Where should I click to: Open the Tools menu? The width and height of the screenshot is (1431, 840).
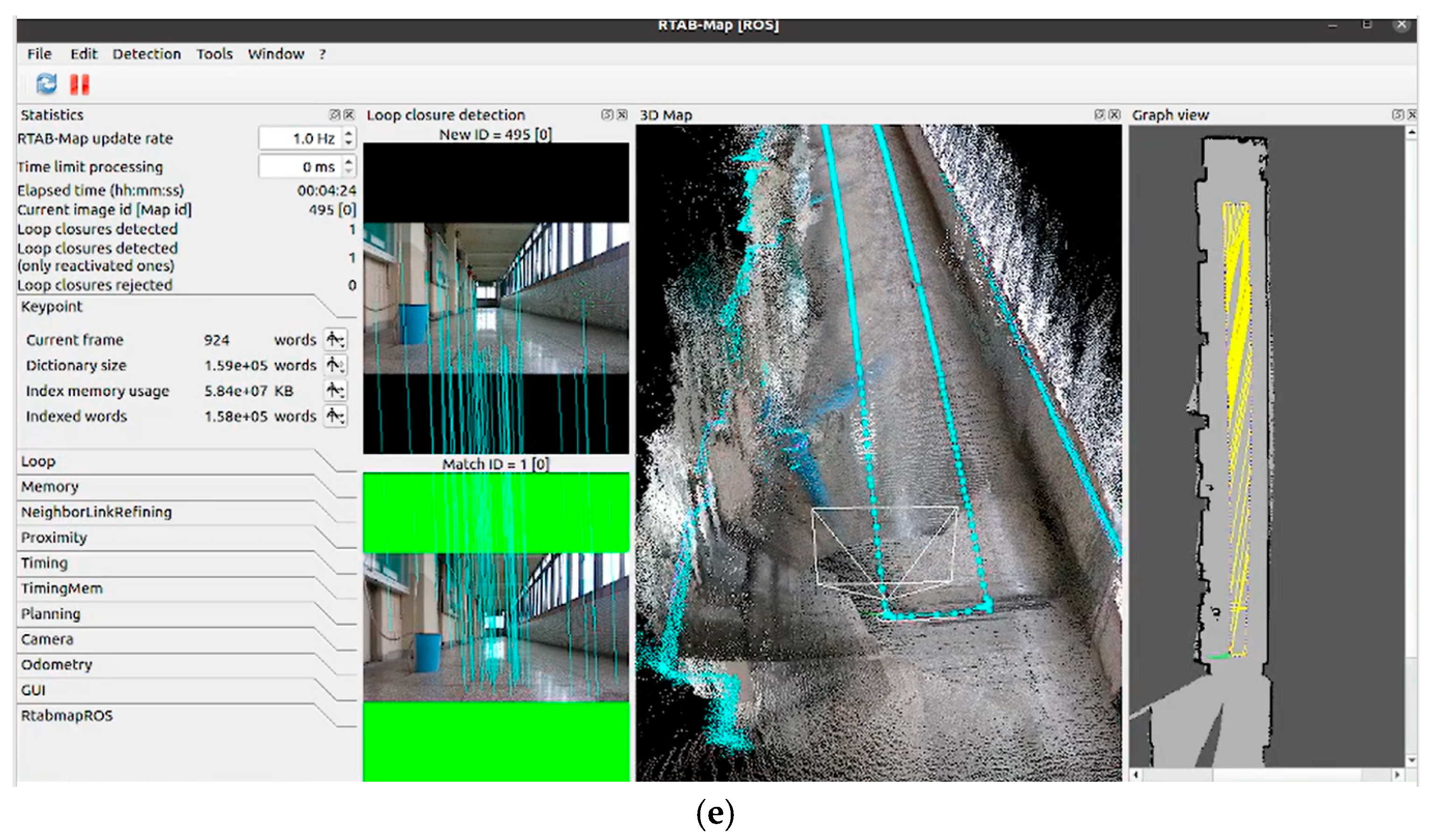coord(215,54)
